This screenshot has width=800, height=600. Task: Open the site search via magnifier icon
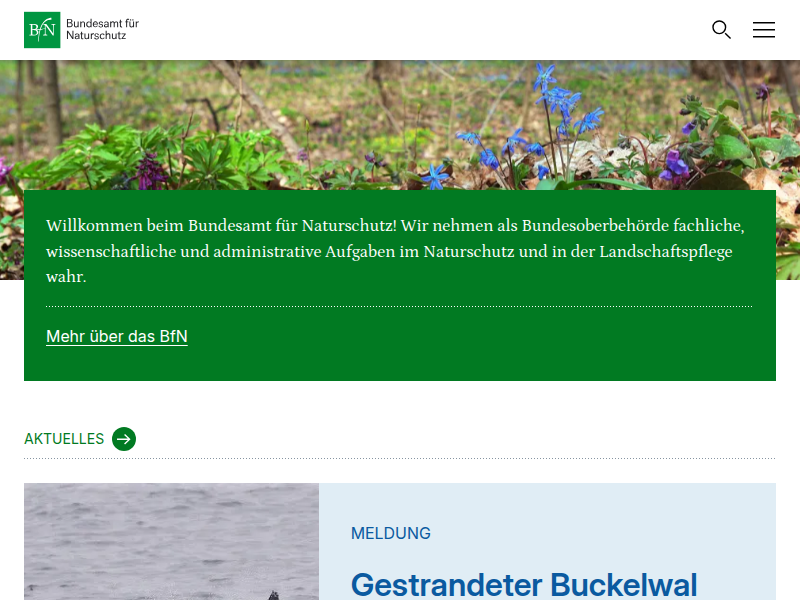point(721,30)
